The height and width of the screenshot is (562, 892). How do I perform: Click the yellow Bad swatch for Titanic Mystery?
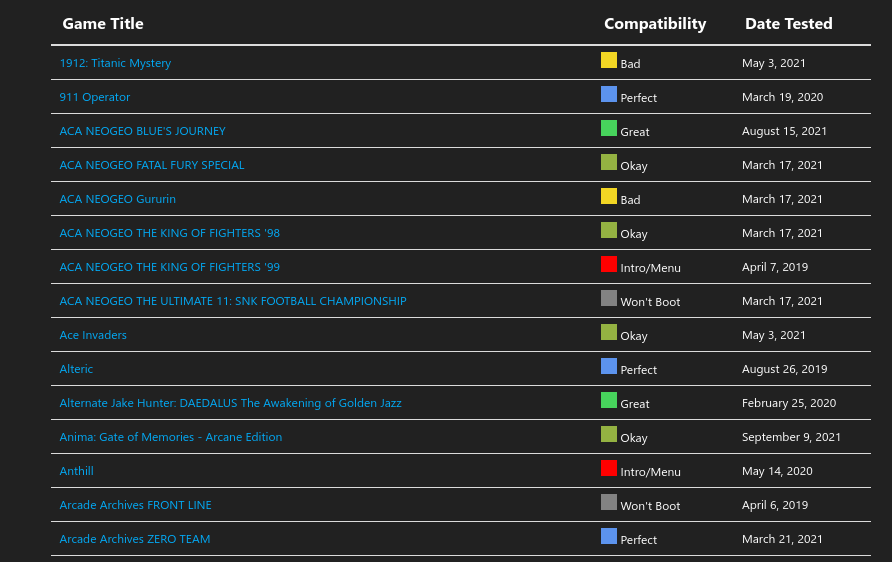click(609, 61)
